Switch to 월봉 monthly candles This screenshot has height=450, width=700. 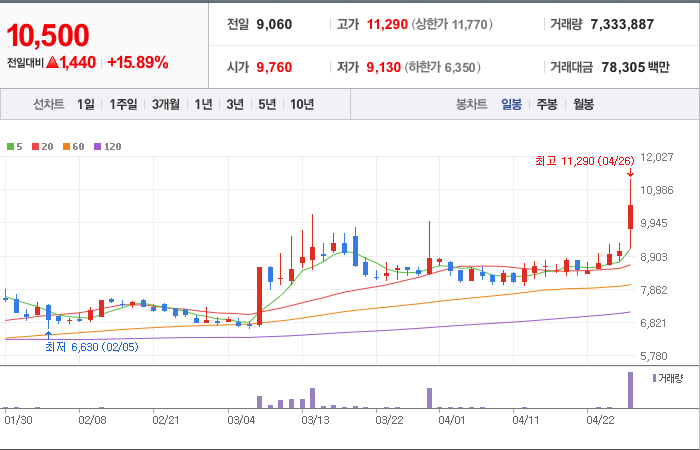pyautogui.click(x=583, y=104)
